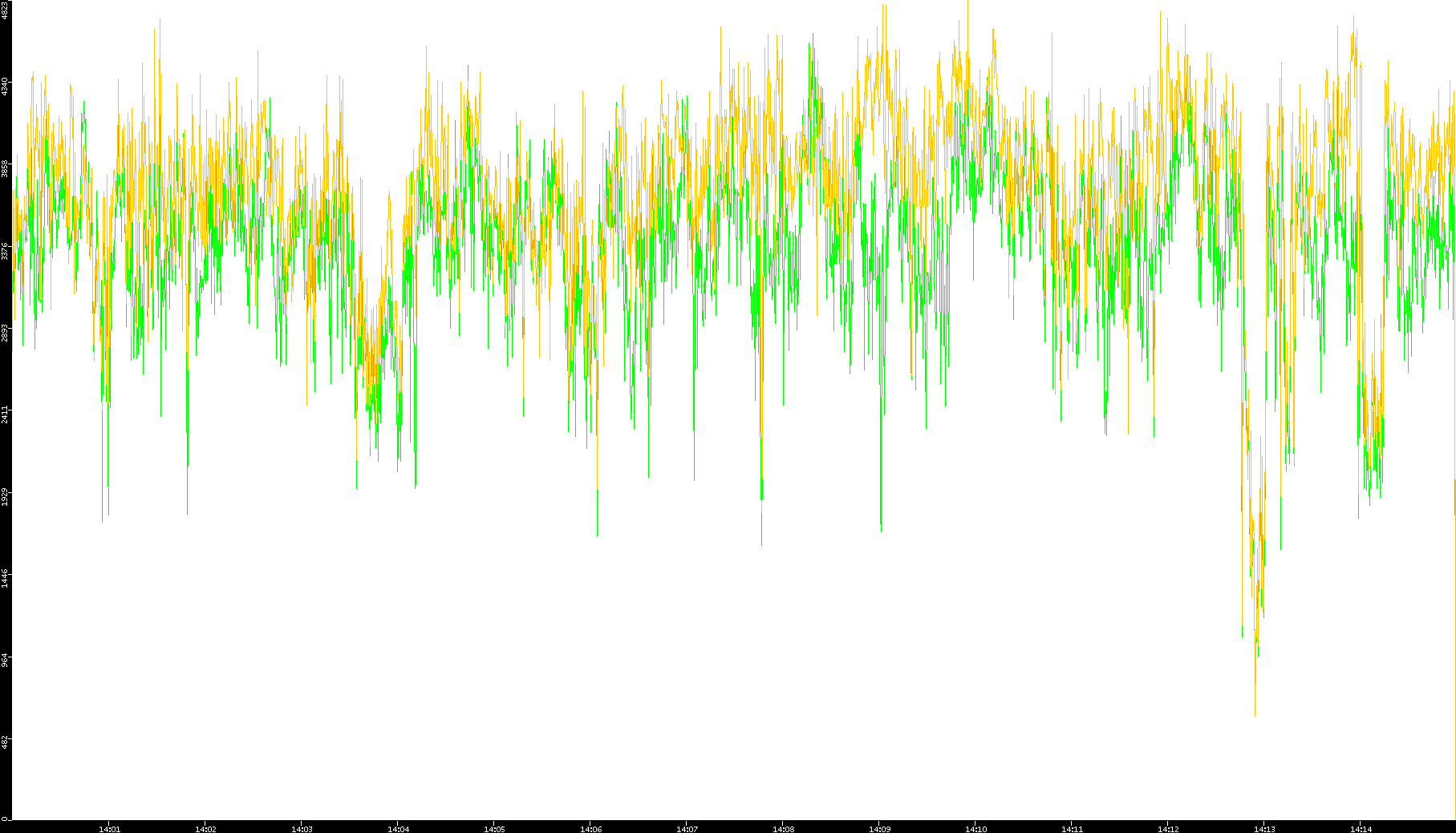The image size is (1456, 833).
Task: Select the 2893 y-axis value label
Action: point(5,333)
